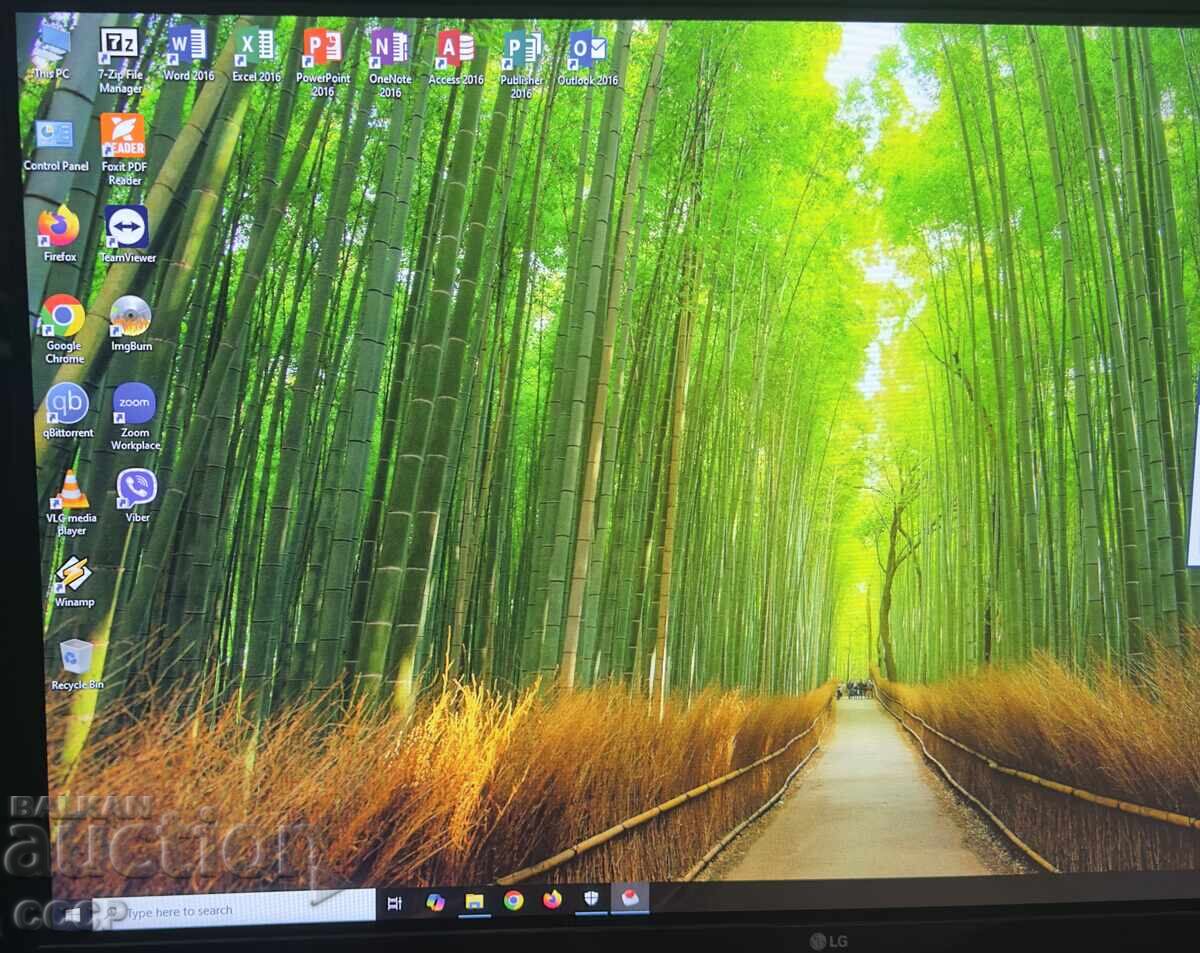The image size is (1200, 953).
Task: Launch PowerPoint 2016 from desktop
Action: pos(323,62)
